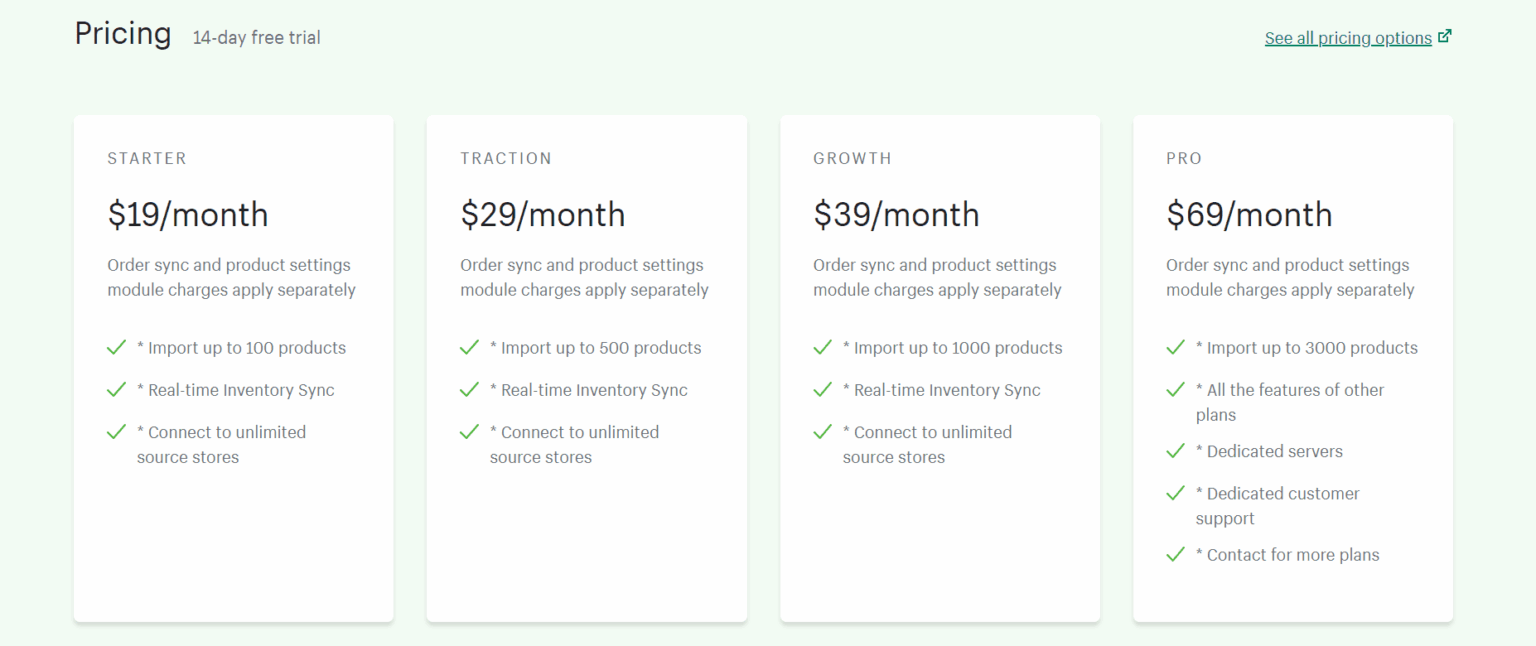
Task: Open the See all pricing options link
Action: click(1348, 37)
